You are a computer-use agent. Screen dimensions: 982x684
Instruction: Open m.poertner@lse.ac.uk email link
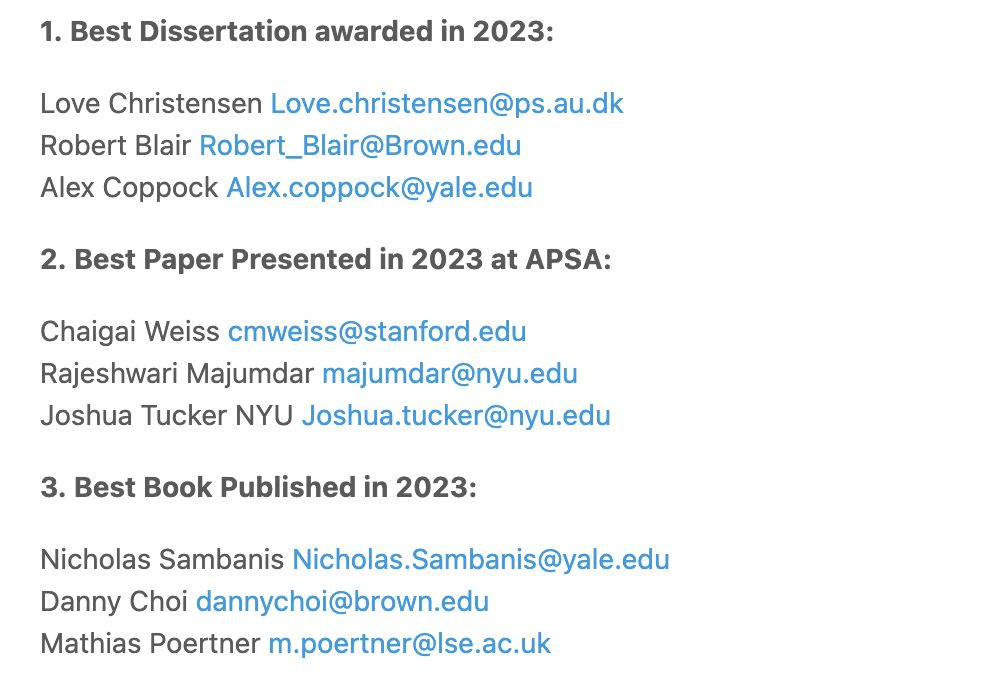coord(410,644)
